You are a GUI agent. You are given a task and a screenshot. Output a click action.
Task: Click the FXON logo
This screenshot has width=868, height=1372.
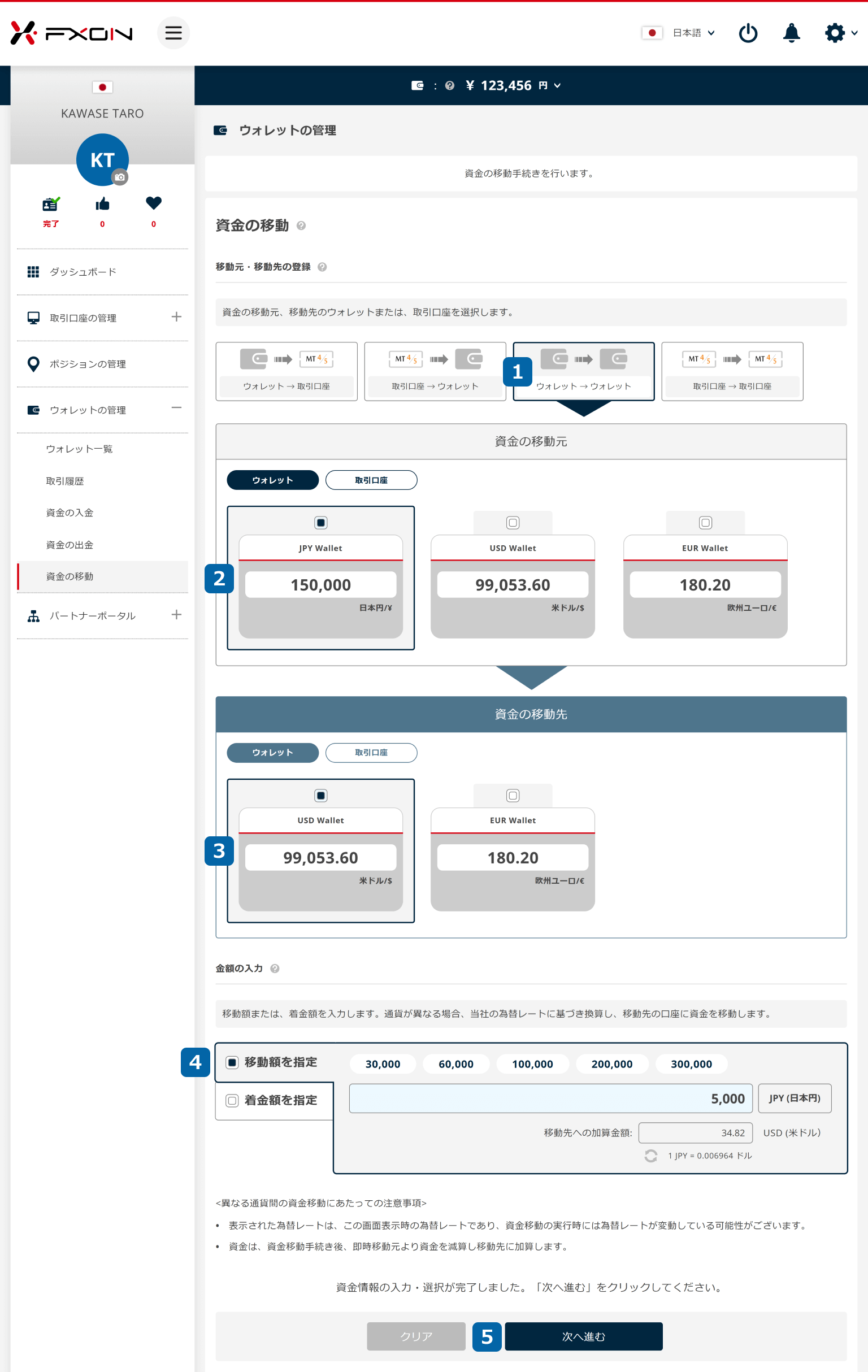[71, 33]
